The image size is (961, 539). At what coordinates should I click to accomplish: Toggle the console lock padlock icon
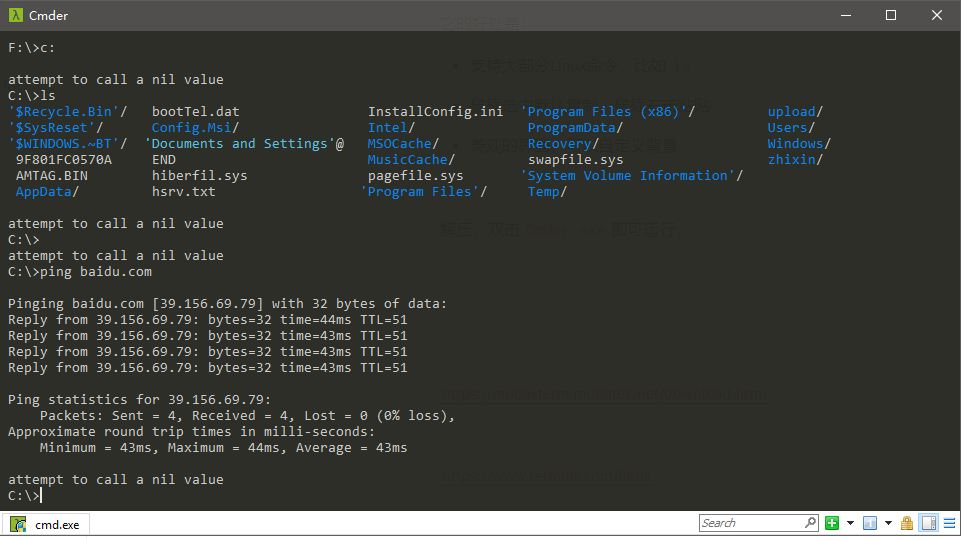pos(907,523)
